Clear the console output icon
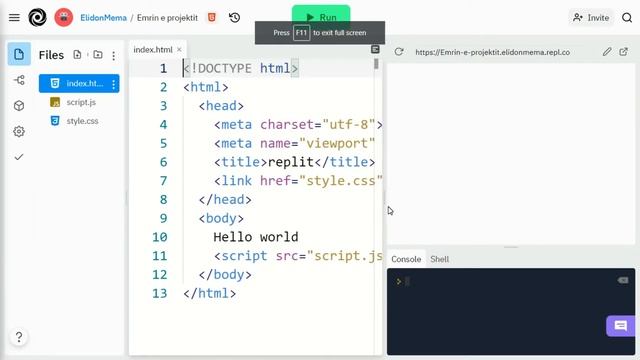This screenshot has width=640, height=360. 623,280
